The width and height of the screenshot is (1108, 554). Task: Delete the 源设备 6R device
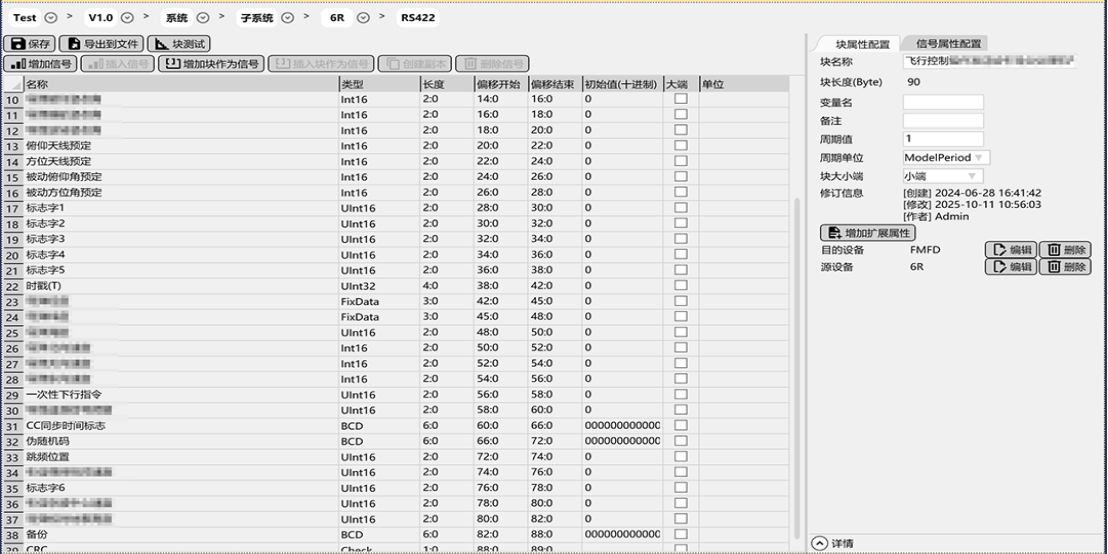[x=1065, y=267]
